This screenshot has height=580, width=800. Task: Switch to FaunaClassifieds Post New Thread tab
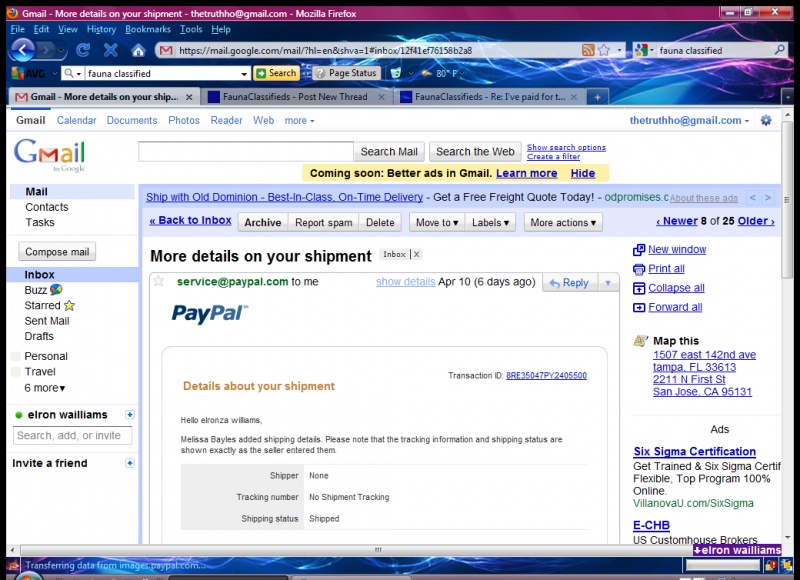pyautogui.click(x=295, y=97)
